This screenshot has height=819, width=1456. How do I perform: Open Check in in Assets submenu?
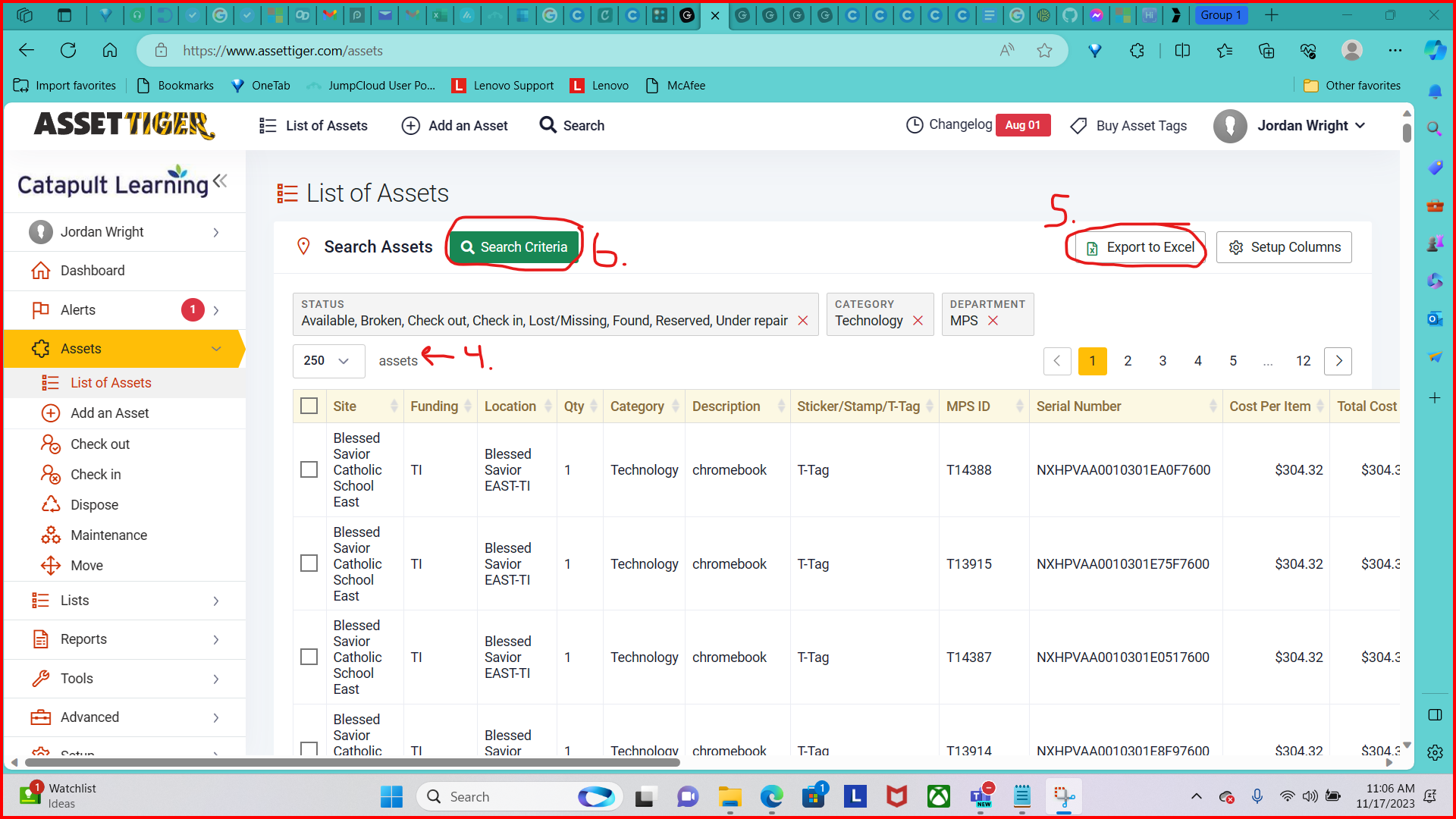(x=95, y=474)
